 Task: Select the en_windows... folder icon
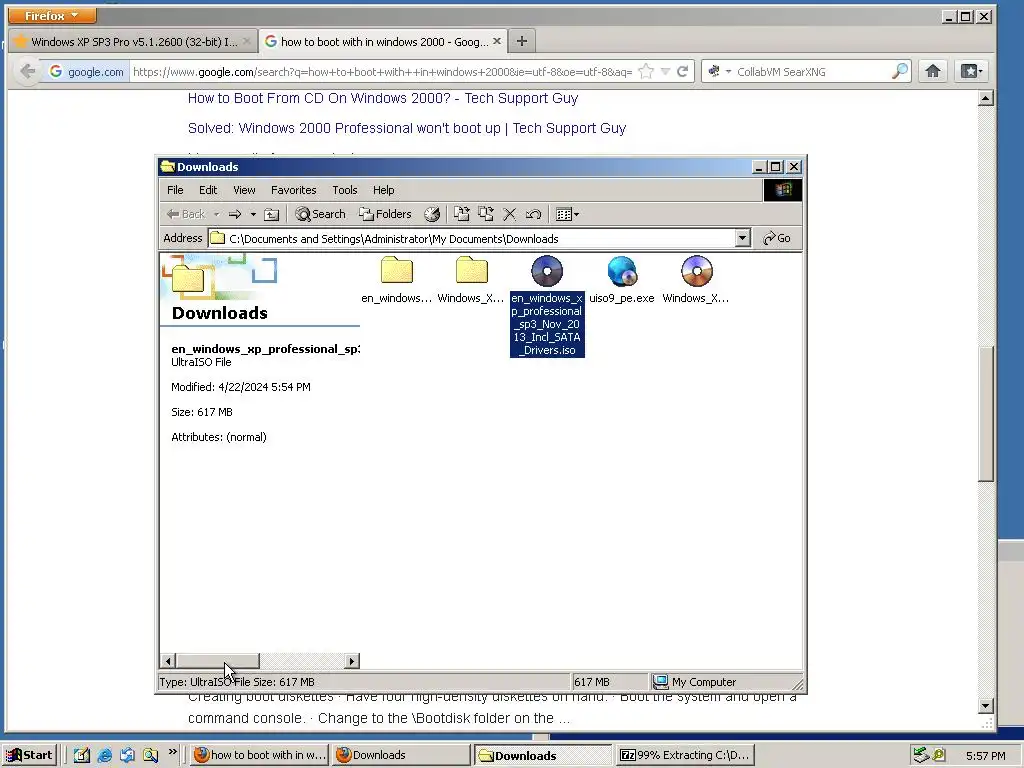coord(396,280)
